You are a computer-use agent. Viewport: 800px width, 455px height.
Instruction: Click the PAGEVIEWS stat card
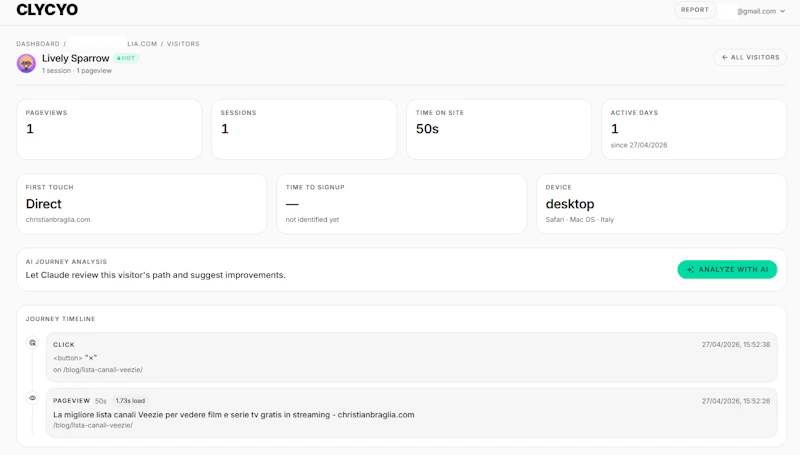[109, 129]
